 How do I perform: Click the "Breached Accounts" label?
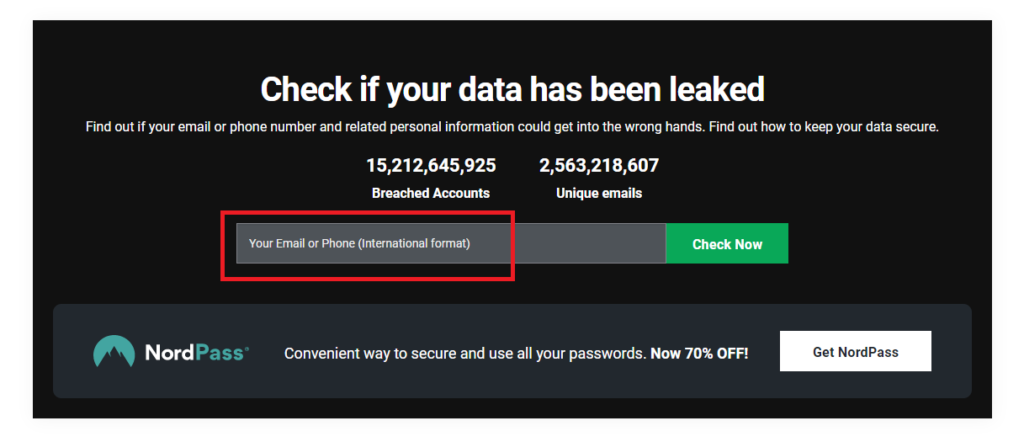pyautogui.click(x=430, y=193)
